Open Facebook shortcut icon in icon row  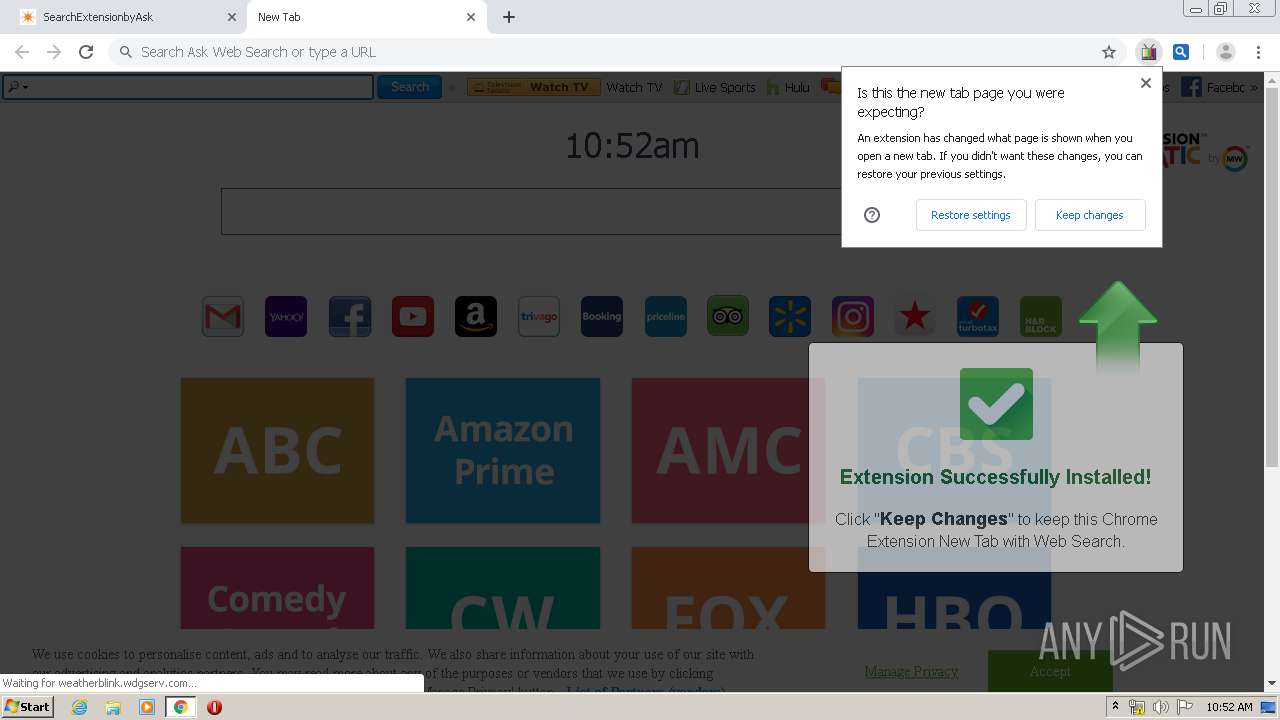(350, 317)
